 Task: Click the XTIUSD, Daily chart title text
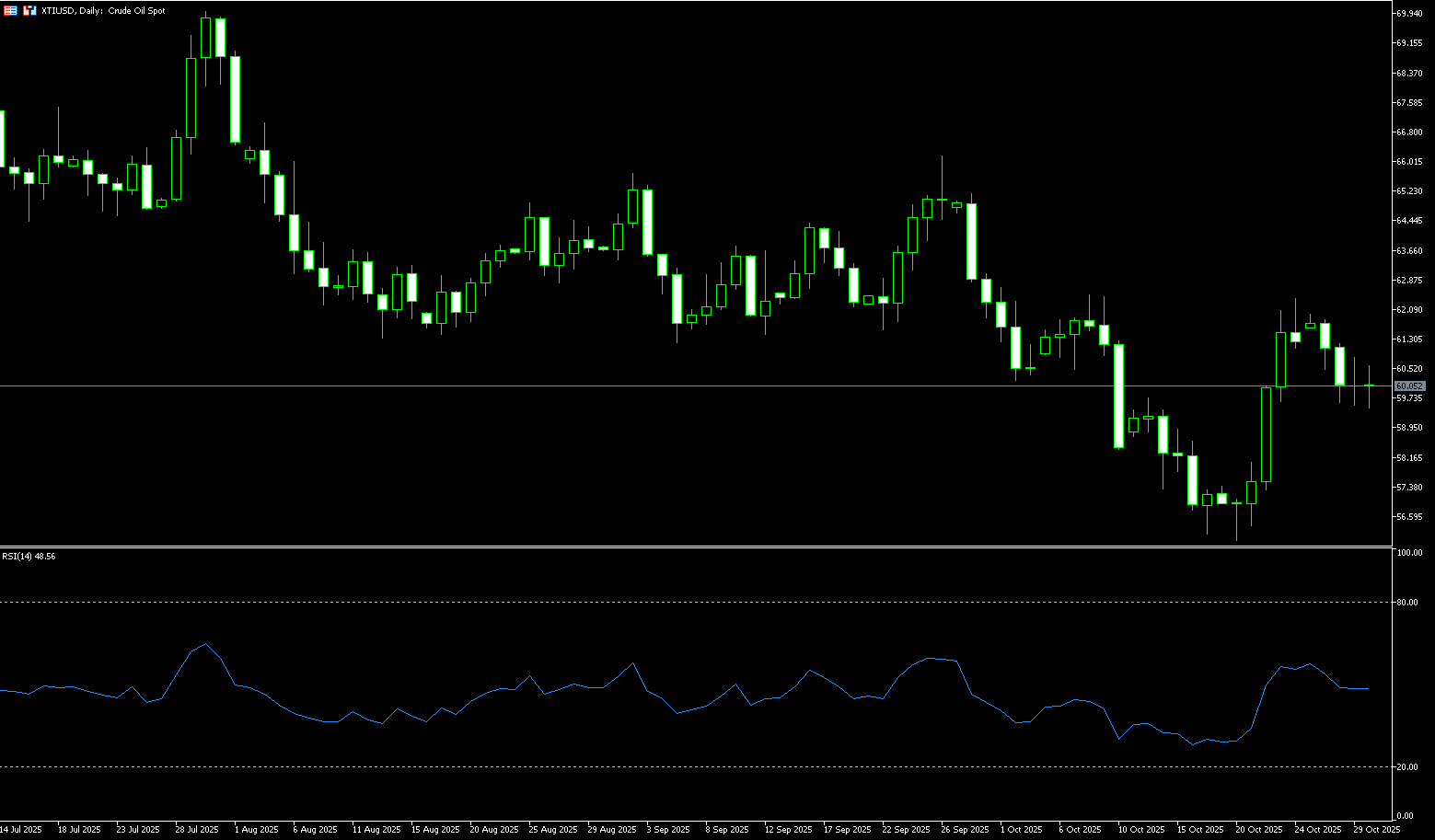[103, 11]
